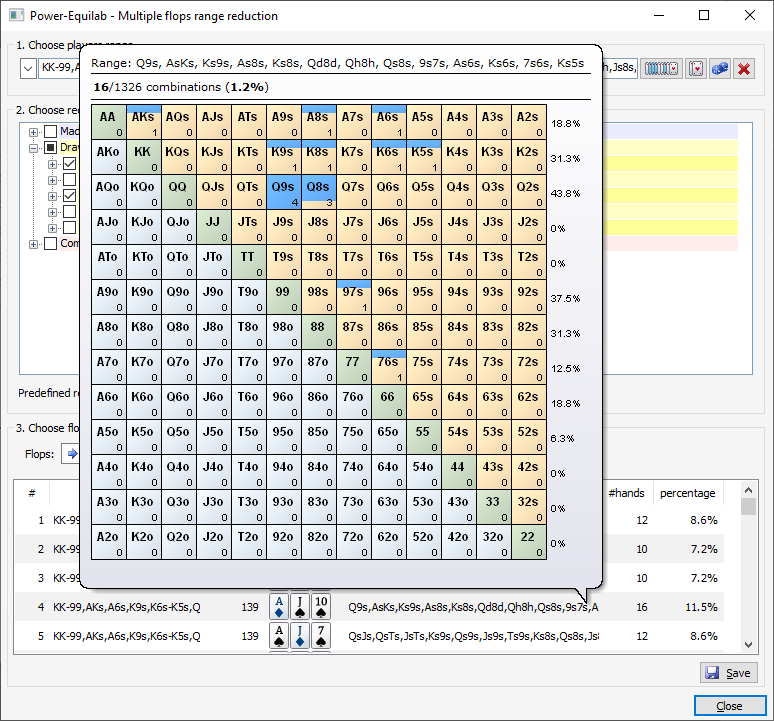
Task: Expand the fifth child node under Draw
Action: pyautogui.click(x=52, y=228)
